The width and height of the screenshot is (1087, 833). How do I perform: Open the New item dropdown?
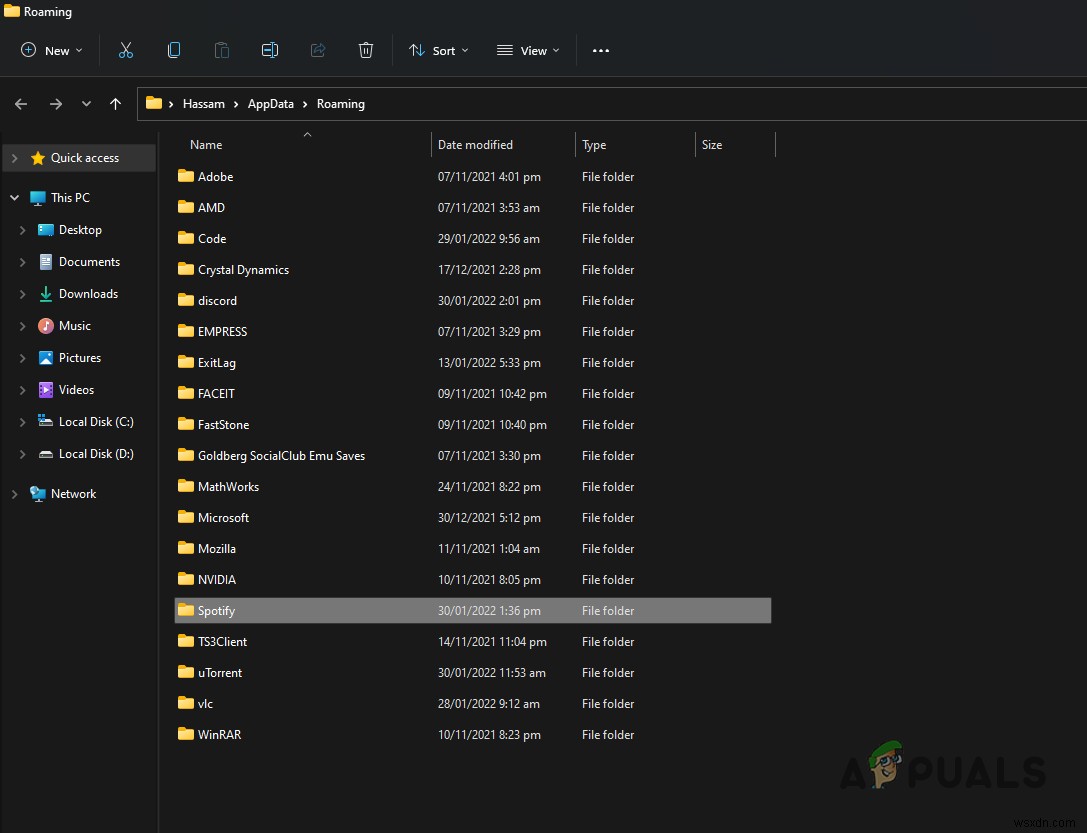pyautogui.click(x=50, y=49)
